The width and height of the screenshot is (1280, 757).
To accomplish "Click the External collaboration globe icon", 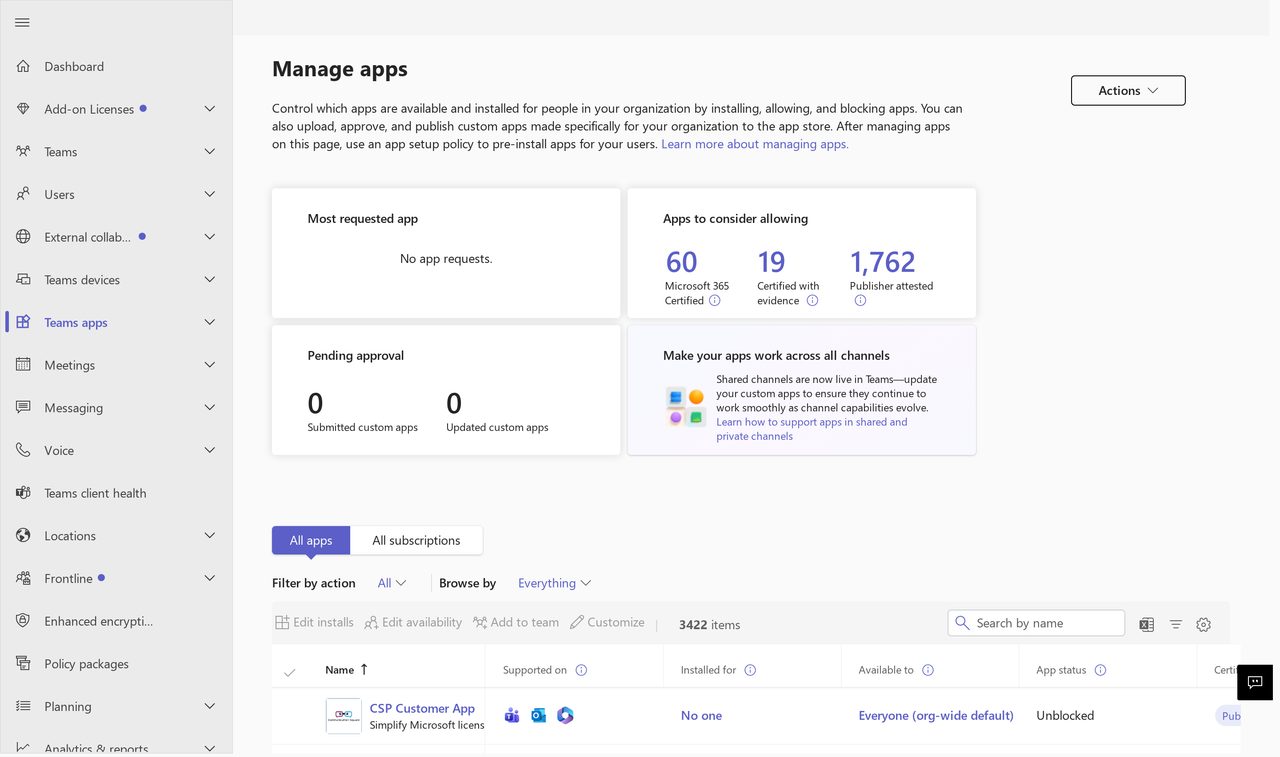I will click(23, 237).
